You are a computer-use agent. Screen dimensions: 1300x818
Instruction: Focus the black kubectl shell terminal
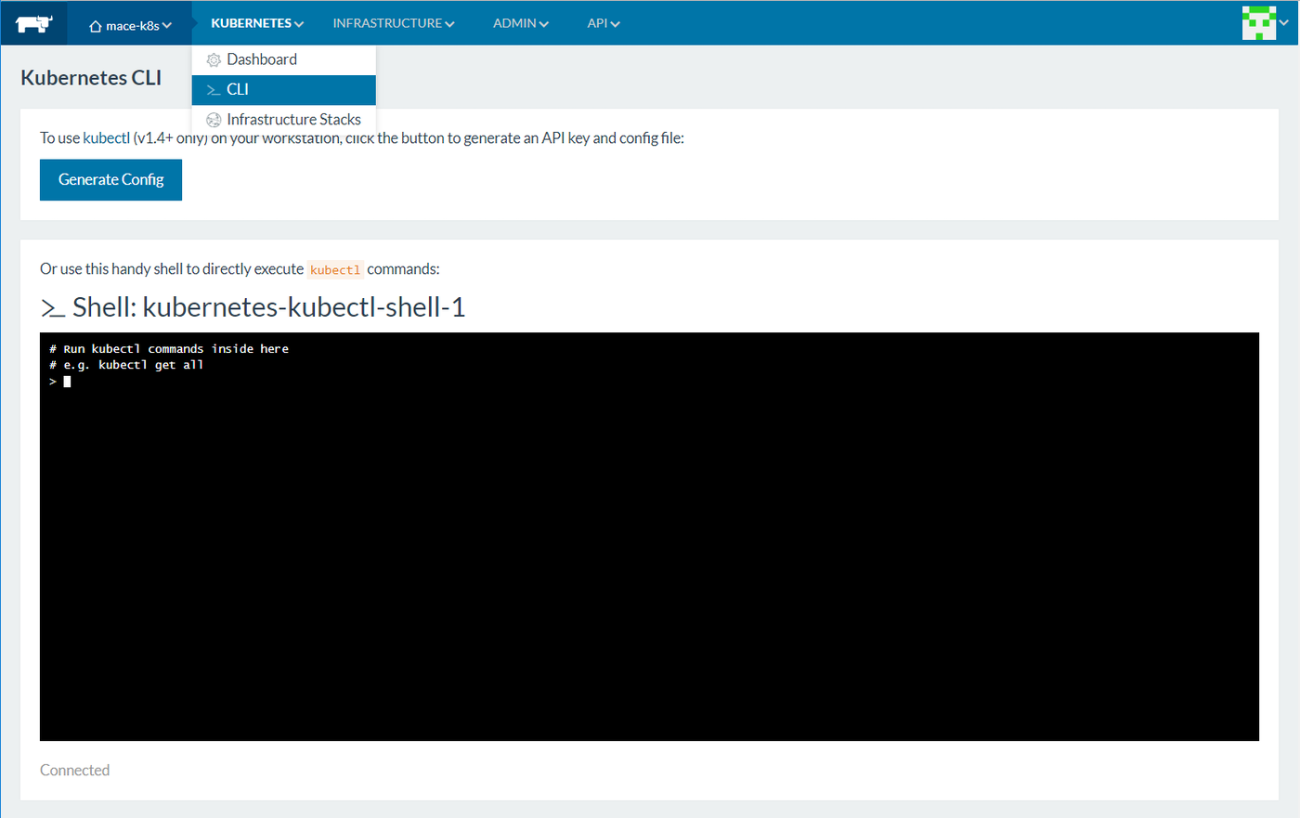coord(649,537)
